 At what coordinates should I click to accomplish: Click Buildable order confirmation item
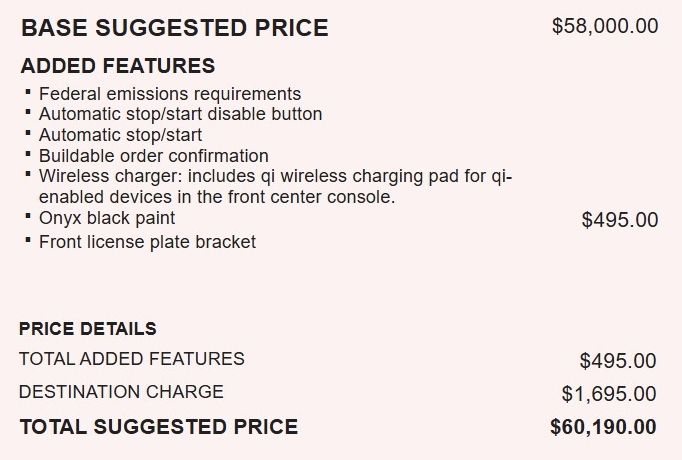click(154, 156)
